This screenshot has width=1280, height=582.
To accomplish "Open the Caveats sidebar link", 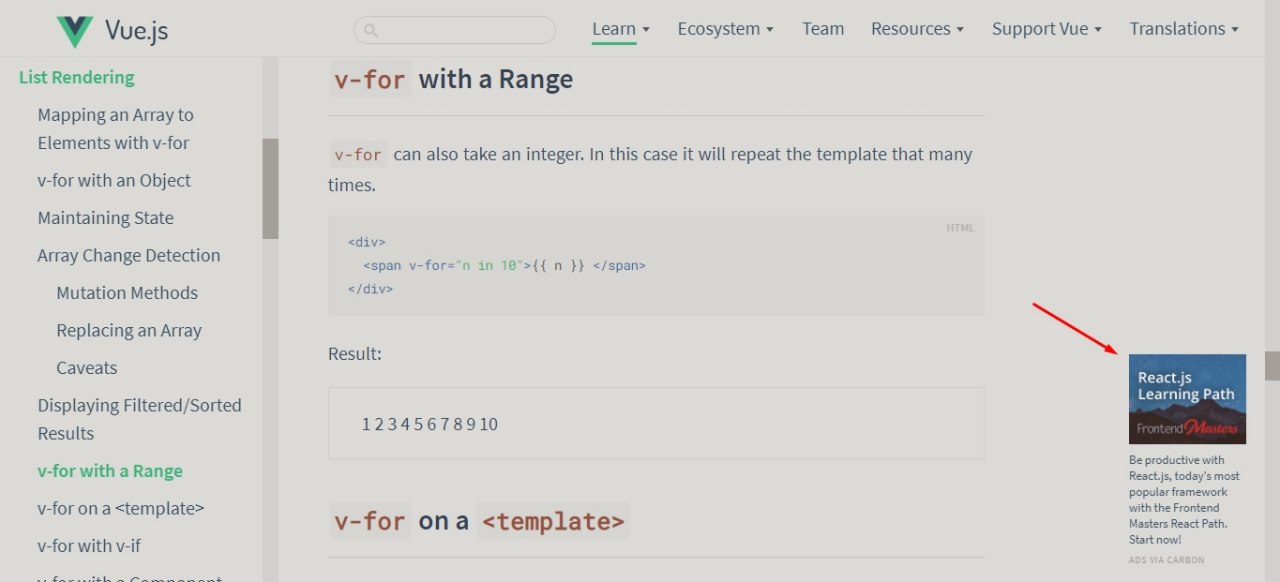I will pyautogui.click(x=87, y=368).
